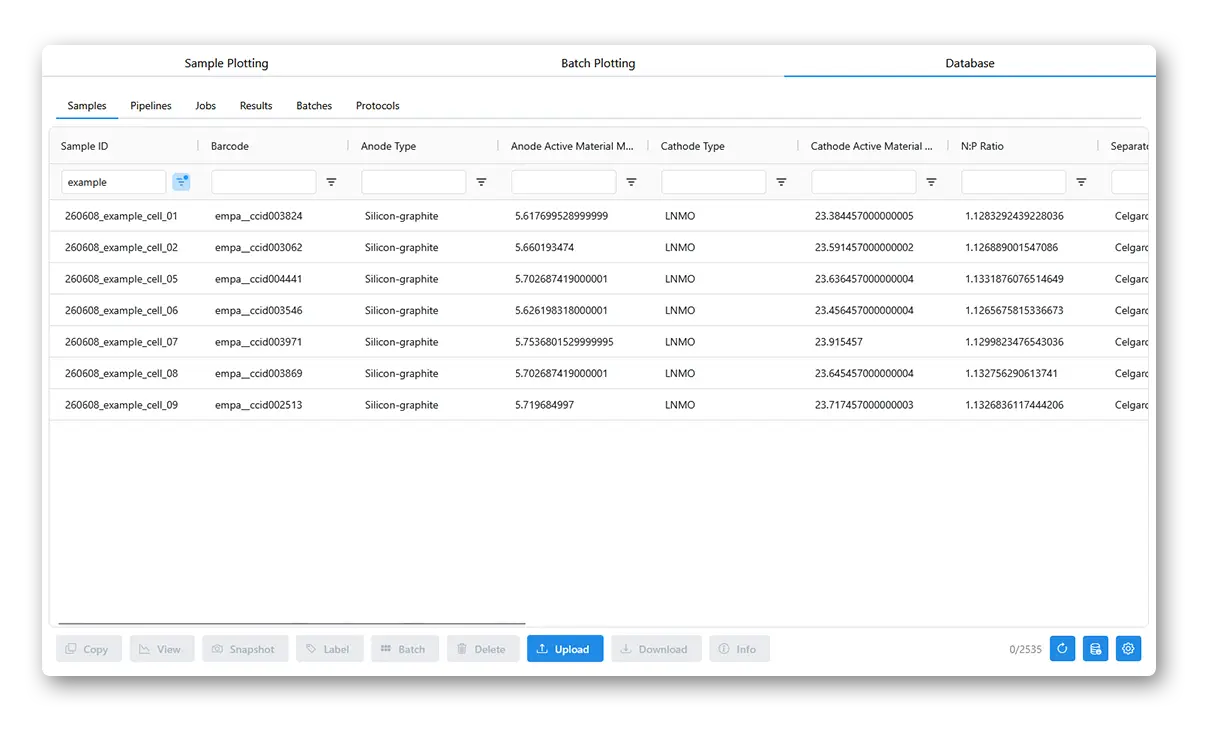Open the Anode Type column filter menu

pos(481,182)
